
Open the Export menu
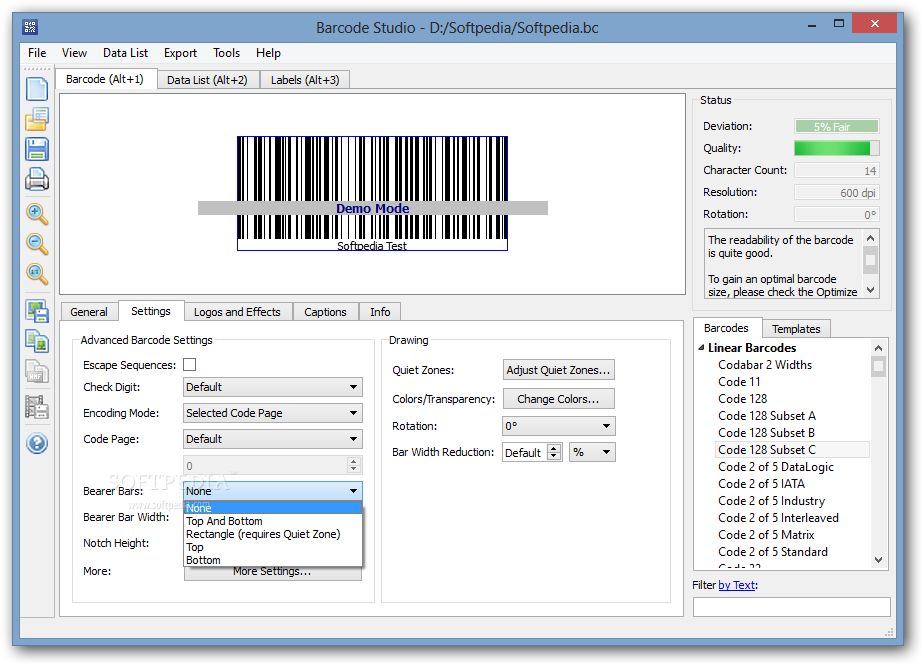coord(180,53)
